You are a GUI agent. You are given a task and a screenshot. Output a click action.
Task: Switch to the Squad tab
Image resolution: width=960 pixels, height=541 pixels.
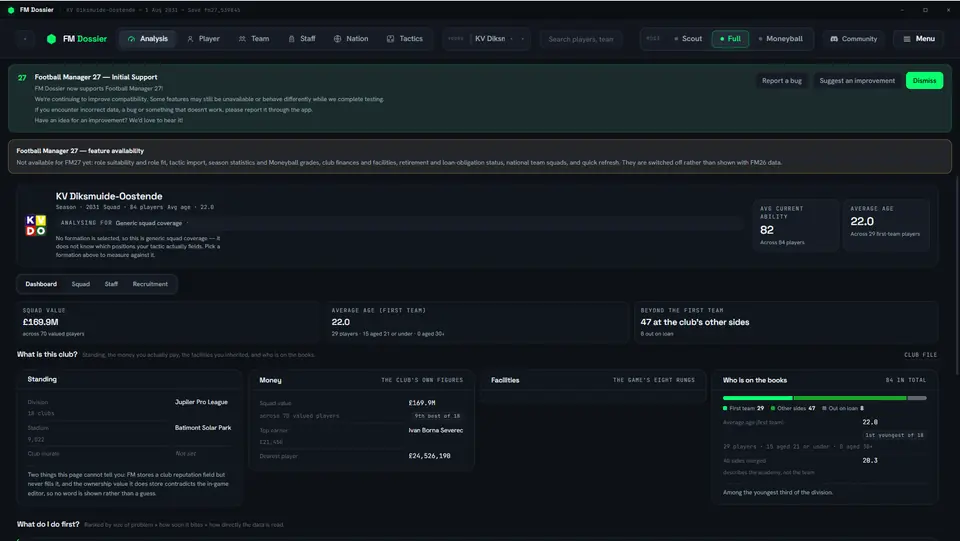(x=80, y=284)
